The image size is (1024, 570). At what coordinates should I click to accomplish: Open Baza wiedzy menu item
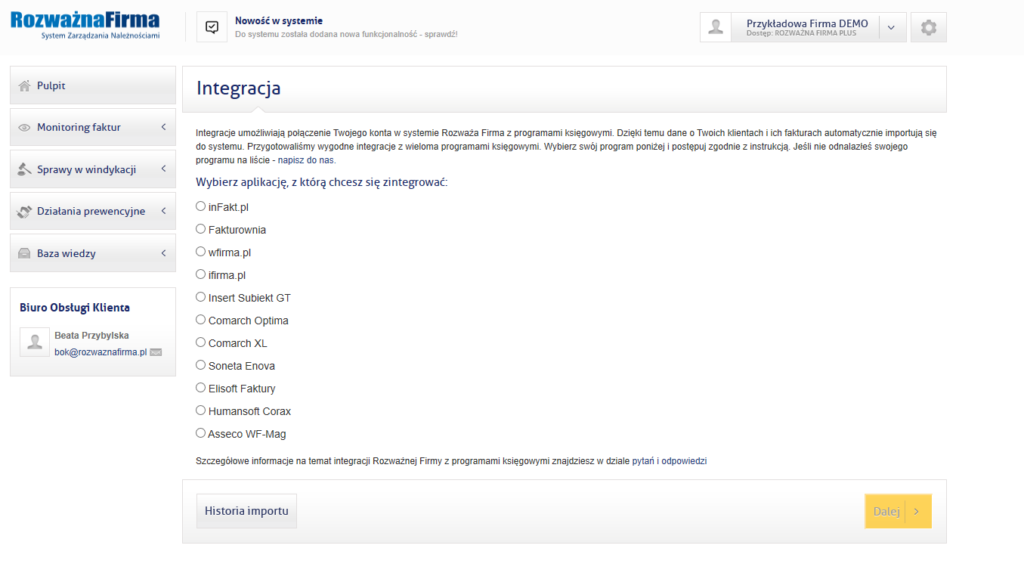pyautogui.click(x=93, y=253)
